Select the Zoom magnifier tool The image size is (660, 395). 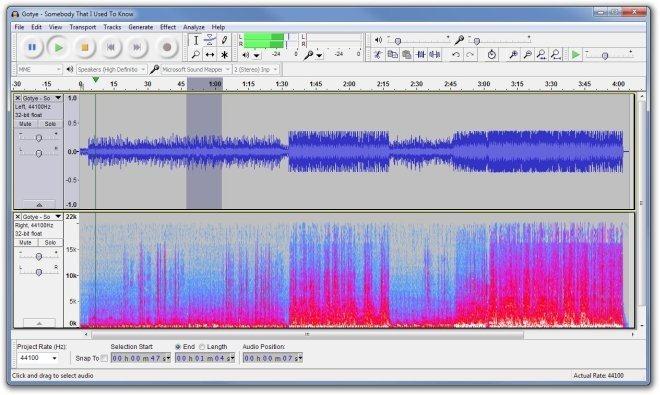(x=196, y=55)
